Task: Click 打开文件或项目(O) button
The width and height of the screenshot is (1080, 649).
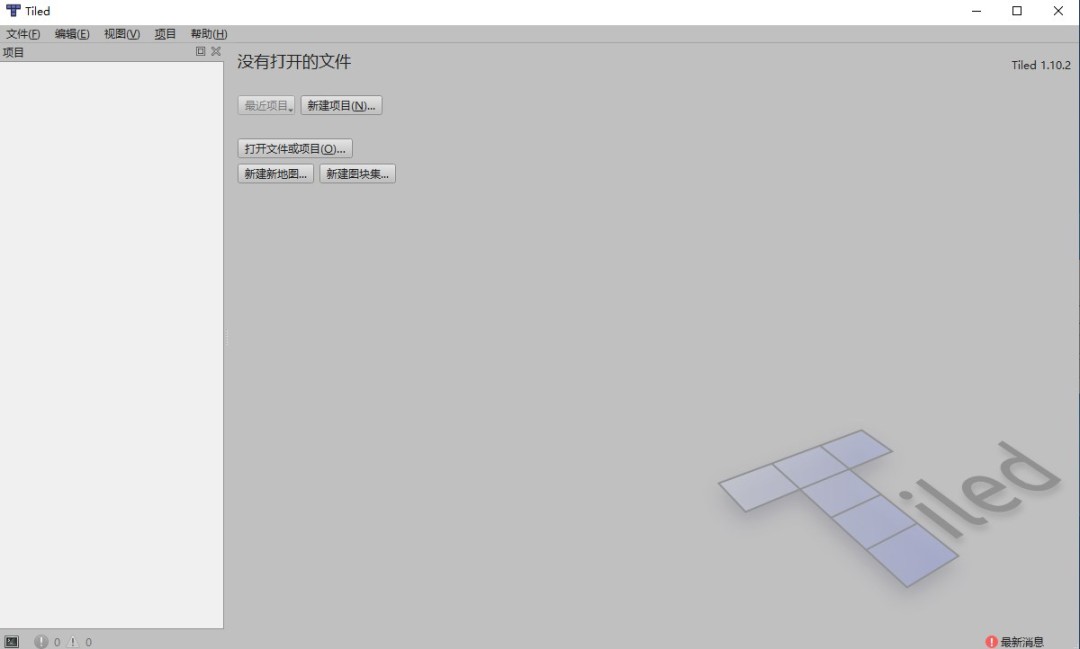Action: [x=294, y=147]
